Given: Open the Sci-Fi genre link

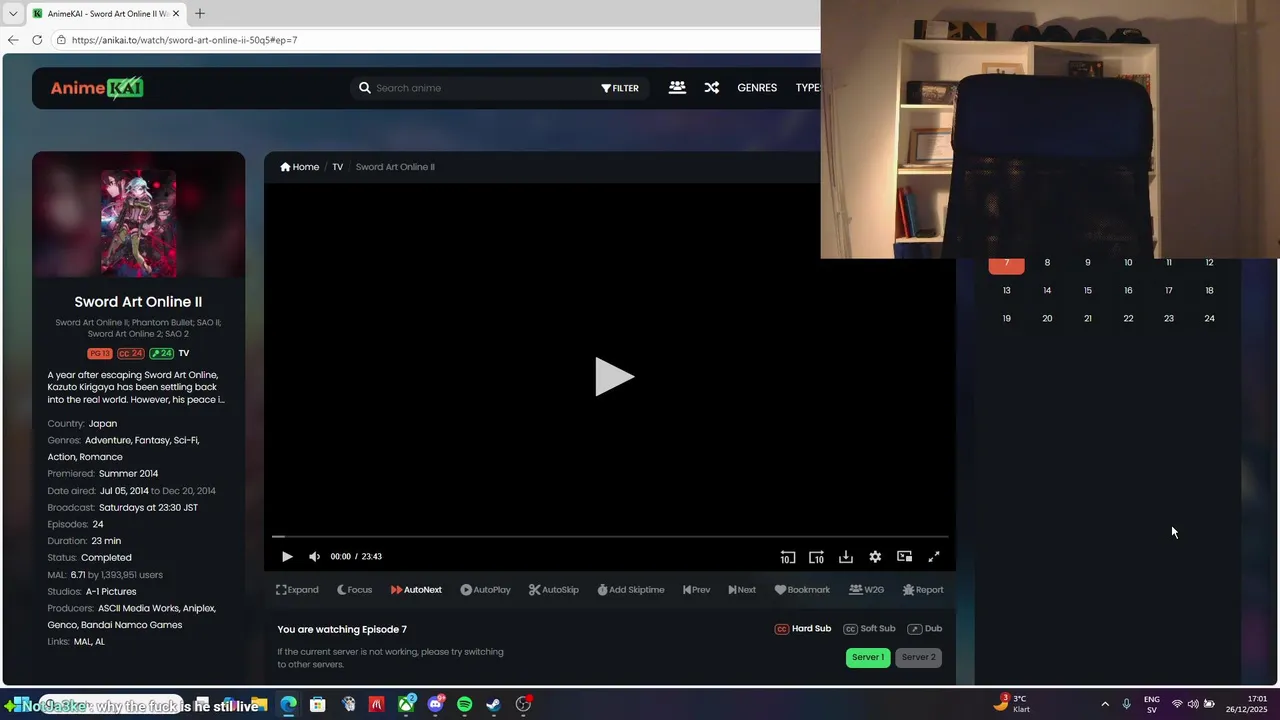Looking at the screenshot, I should (x=187, y=440).
